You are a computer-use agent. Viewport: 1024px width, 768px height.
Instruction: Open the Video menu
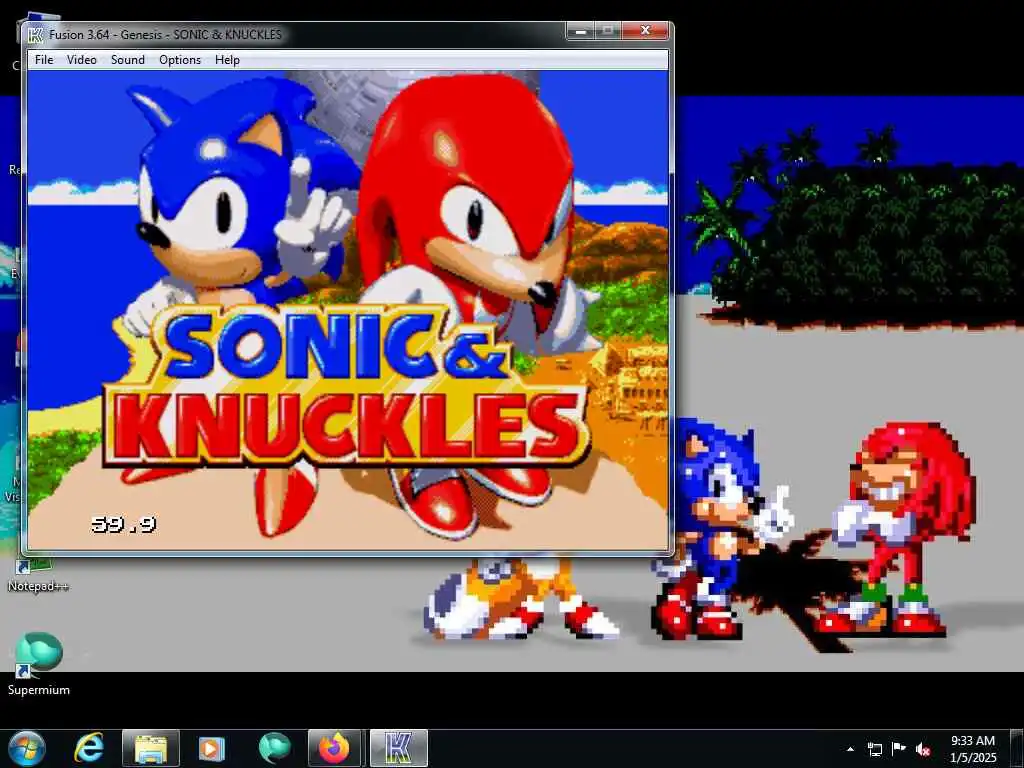82,59
